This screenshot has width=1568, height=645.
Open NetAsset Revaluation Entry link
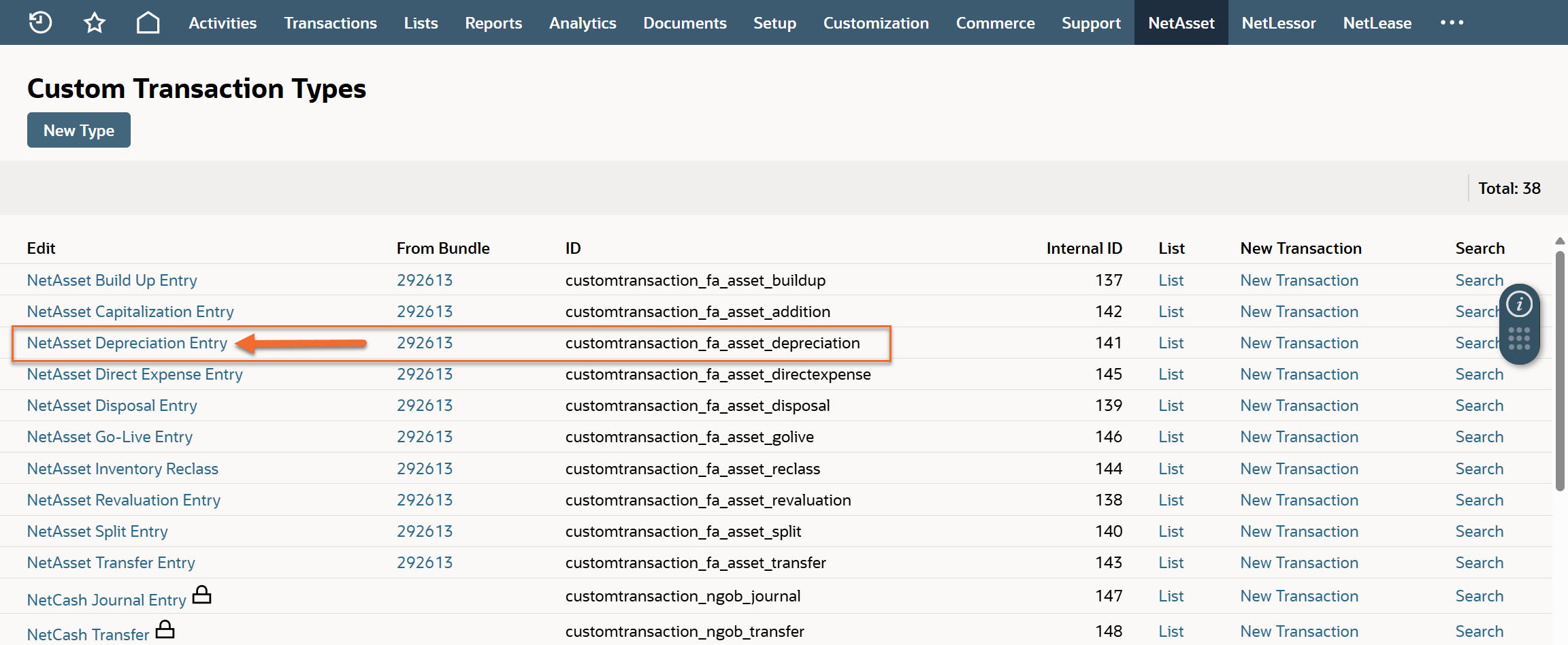(x=124, y=500)
